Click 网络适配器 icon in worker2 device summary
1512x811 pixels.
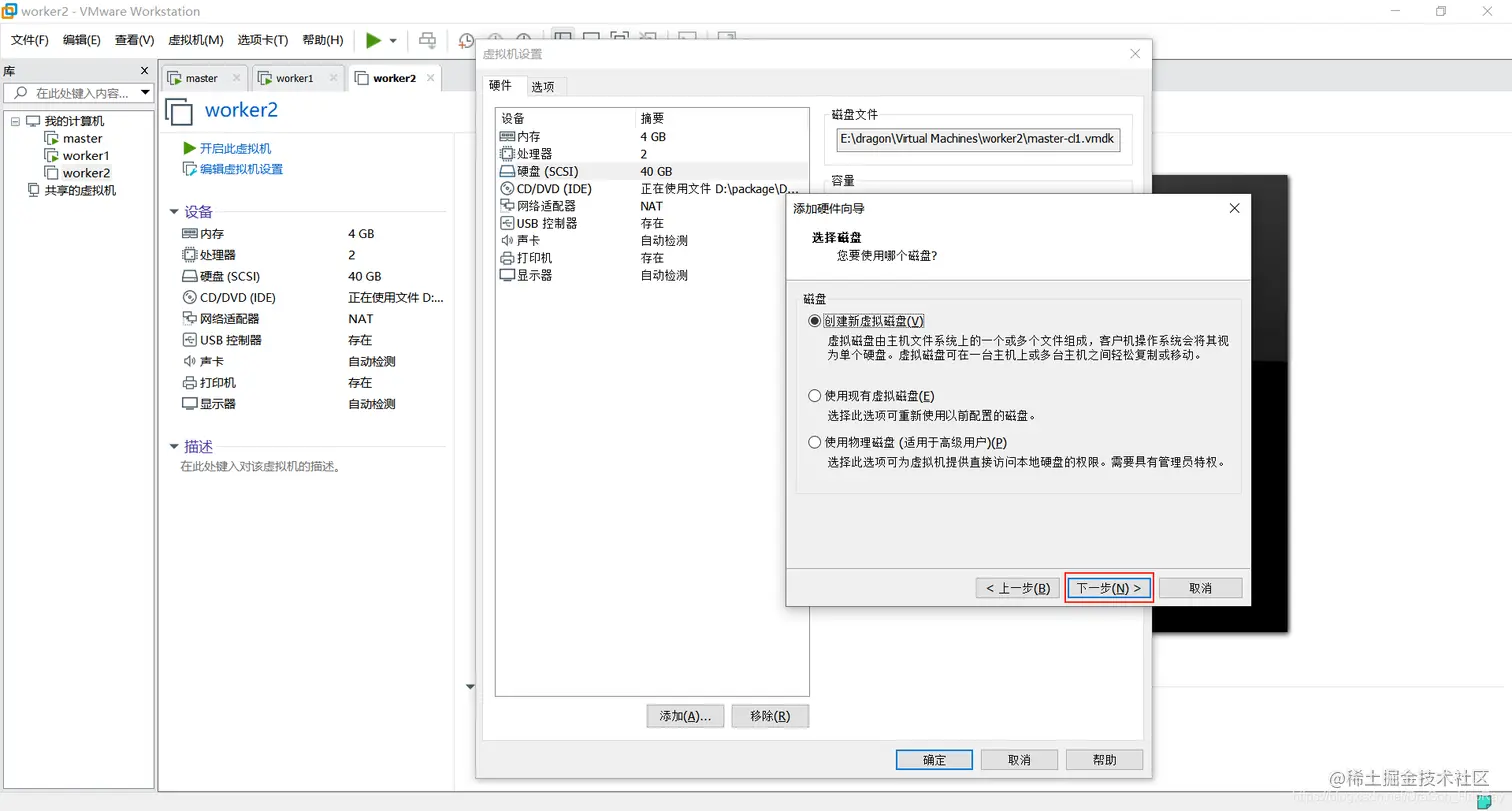click(190, 318)
